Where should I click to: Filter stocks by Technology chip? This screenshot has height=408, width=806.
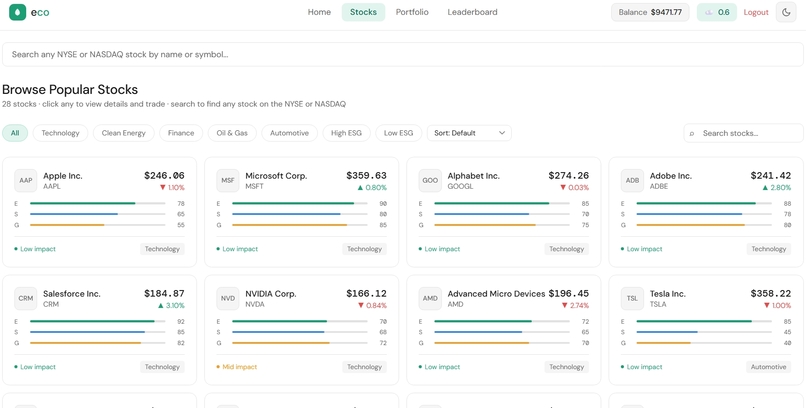pos(60,133)
